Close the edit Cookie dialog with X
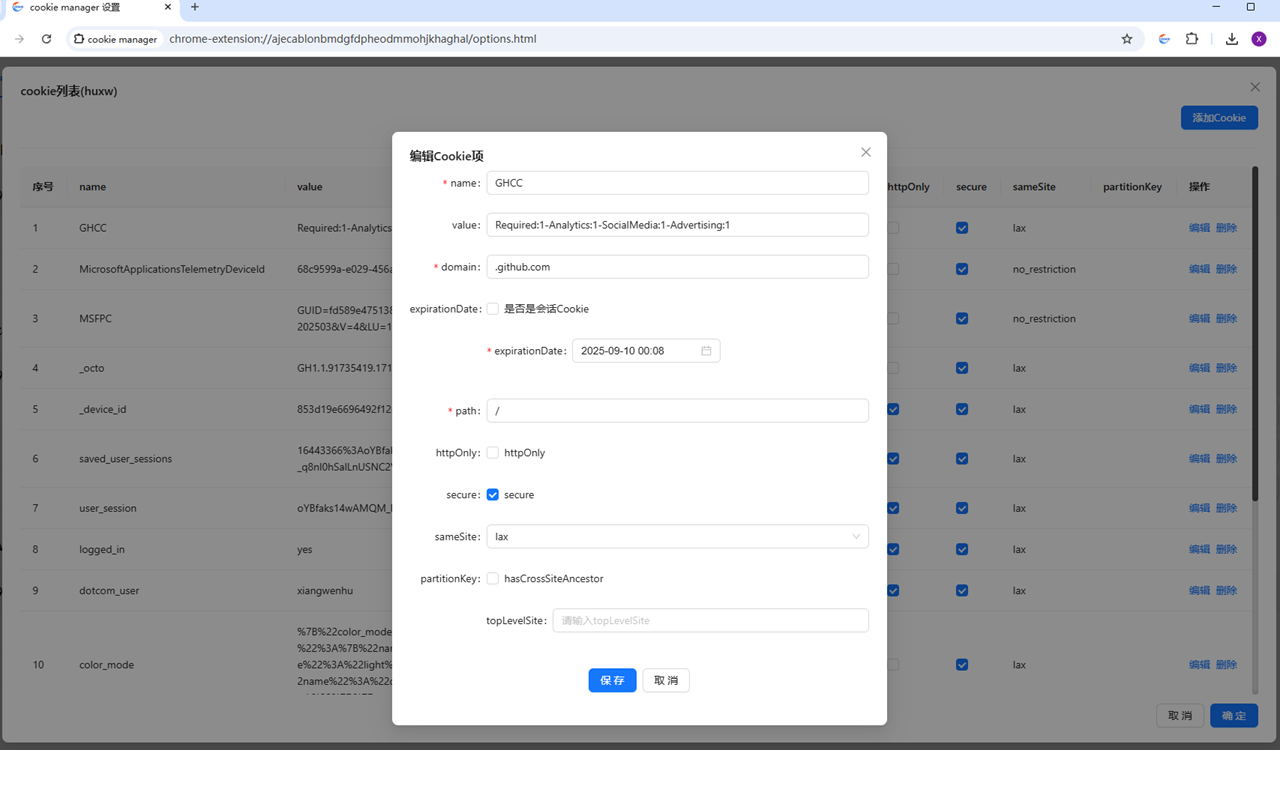 coord(866,152)
